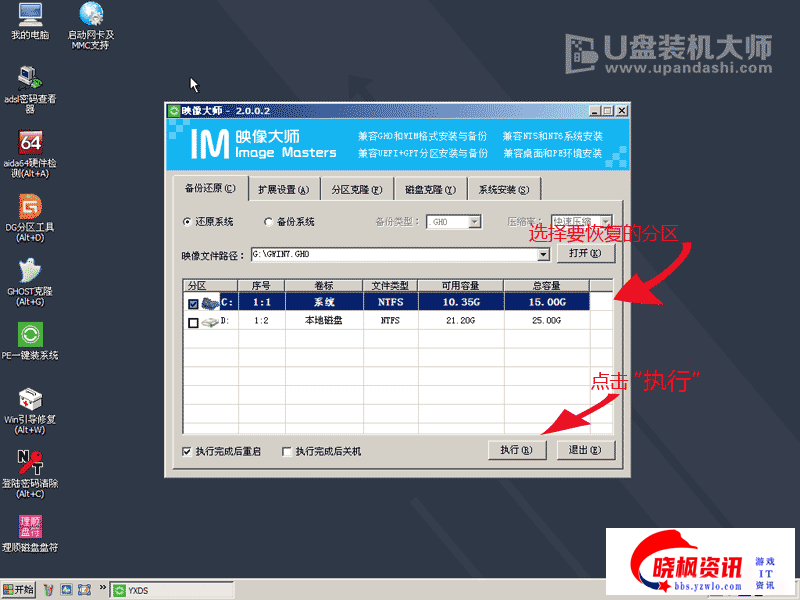Switch to the 扩展设置 tab
This screenshot has height=600, width=800.
coord(283,189)
